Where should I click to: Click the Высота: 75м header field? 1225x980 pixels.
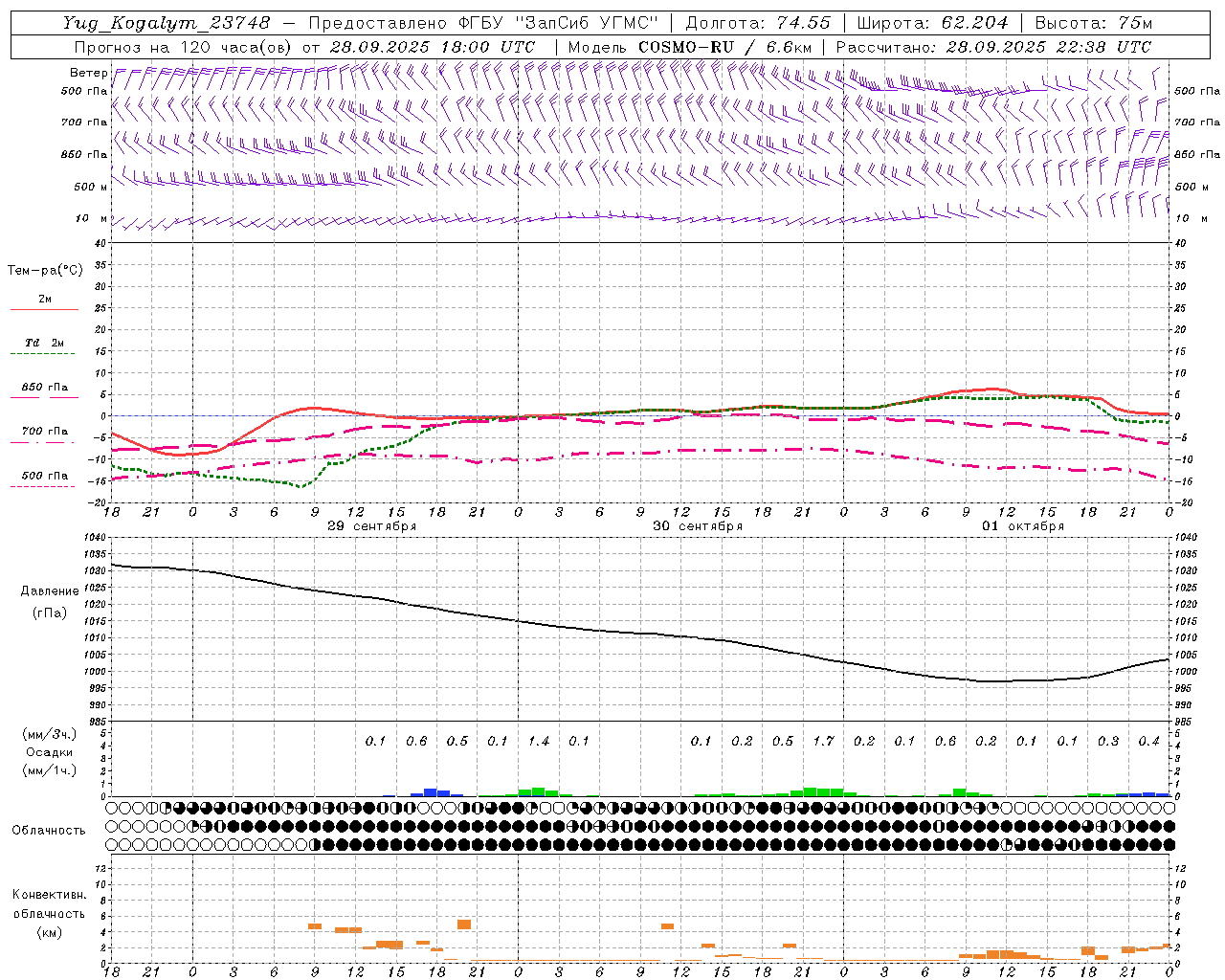[x=1093, y=23]
